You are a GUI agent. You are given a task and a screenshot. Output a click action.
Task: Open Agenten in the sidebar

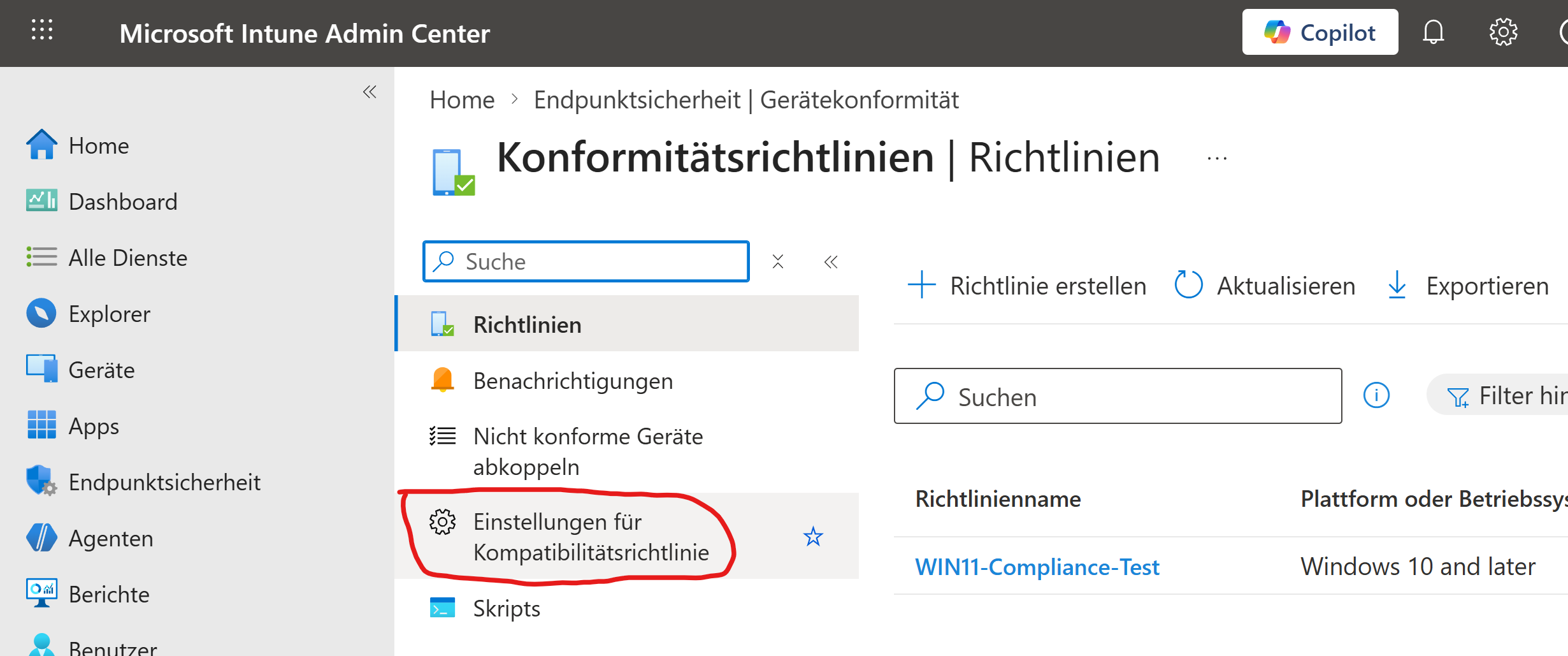(110, 538)
